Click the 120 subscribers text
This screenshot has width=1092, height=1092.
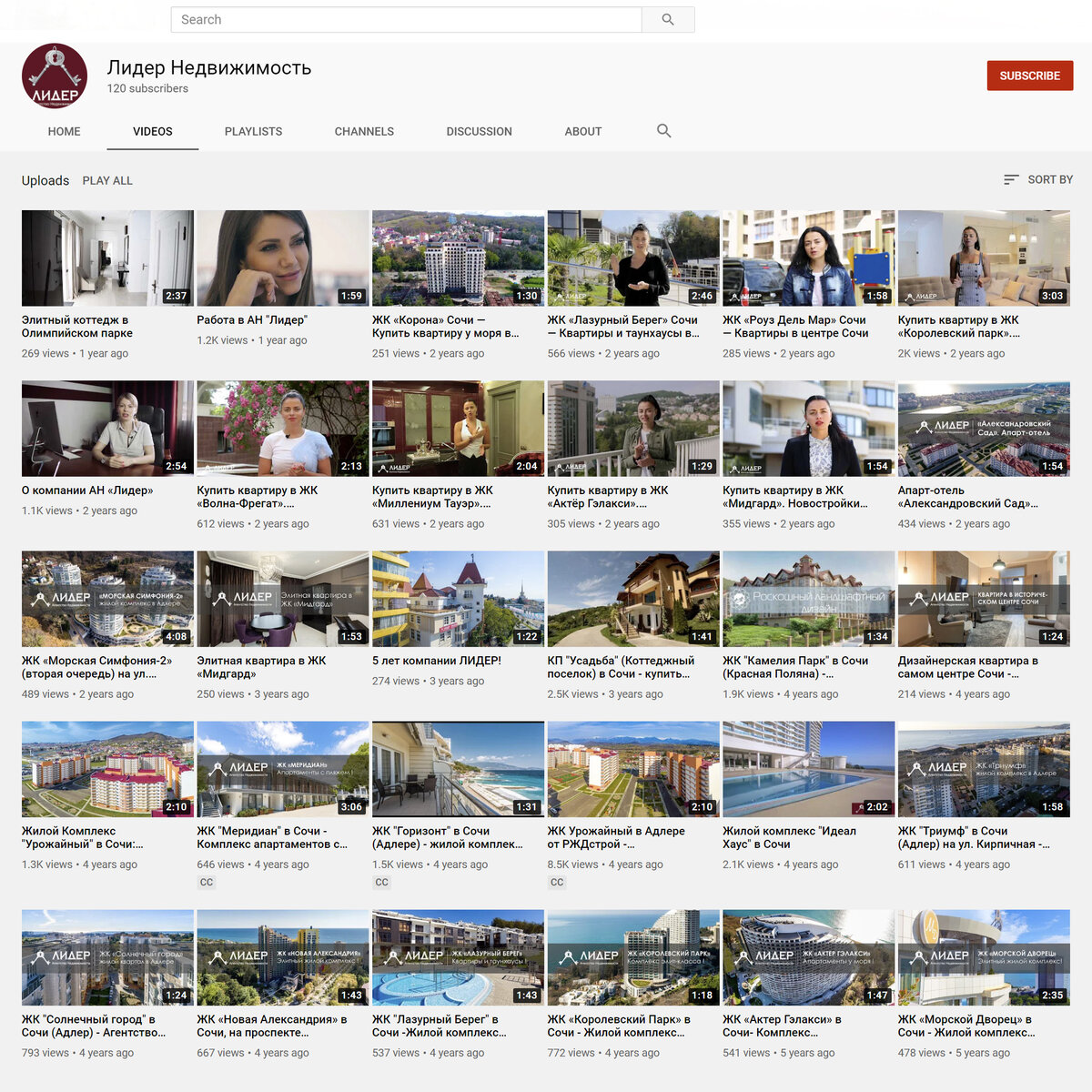click(147, 88)
